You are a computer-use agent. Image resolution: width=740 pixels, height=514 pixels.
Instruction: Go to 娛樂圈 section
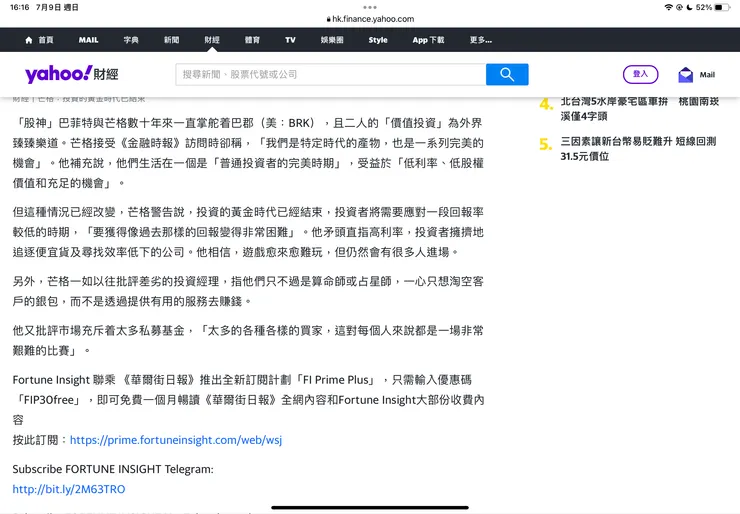(332, 40)
